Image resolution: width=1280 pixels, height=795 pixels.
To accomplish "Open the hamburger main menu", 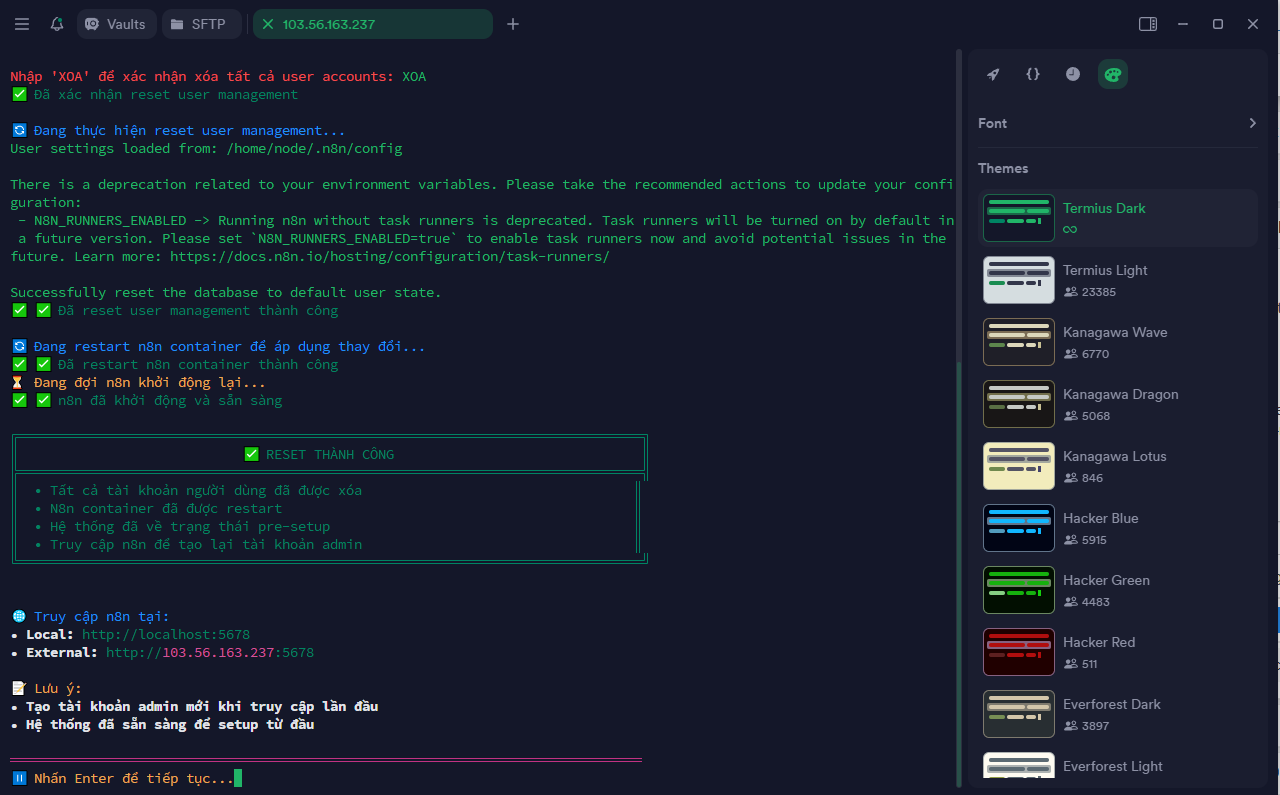I will click(22, 24).
